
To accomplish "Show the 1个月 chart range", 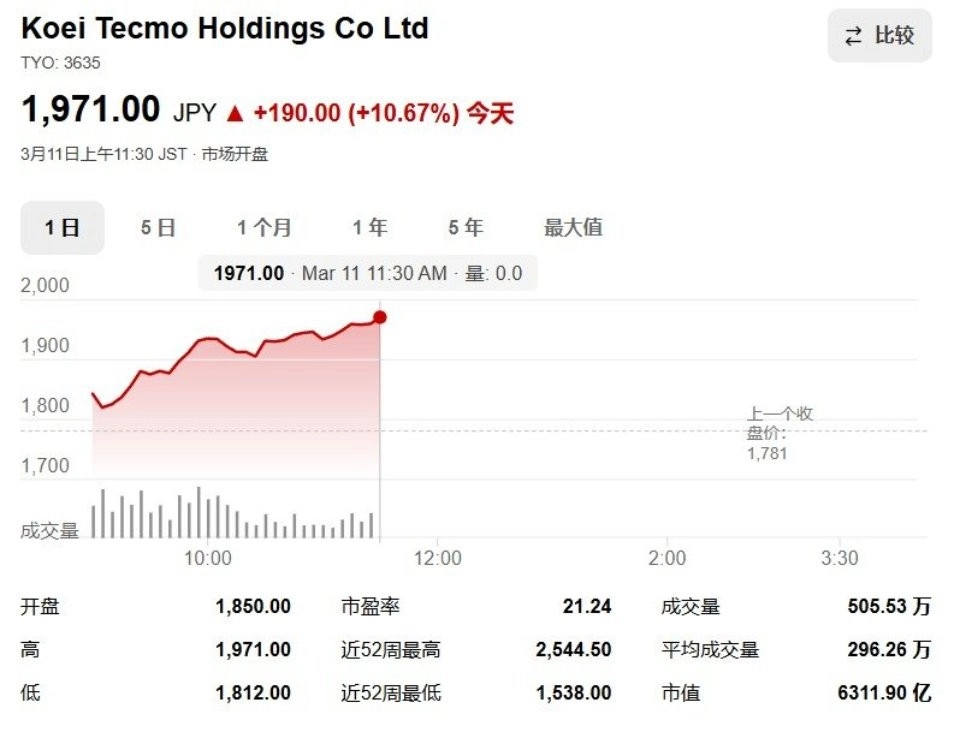I will tap(264, 228).
